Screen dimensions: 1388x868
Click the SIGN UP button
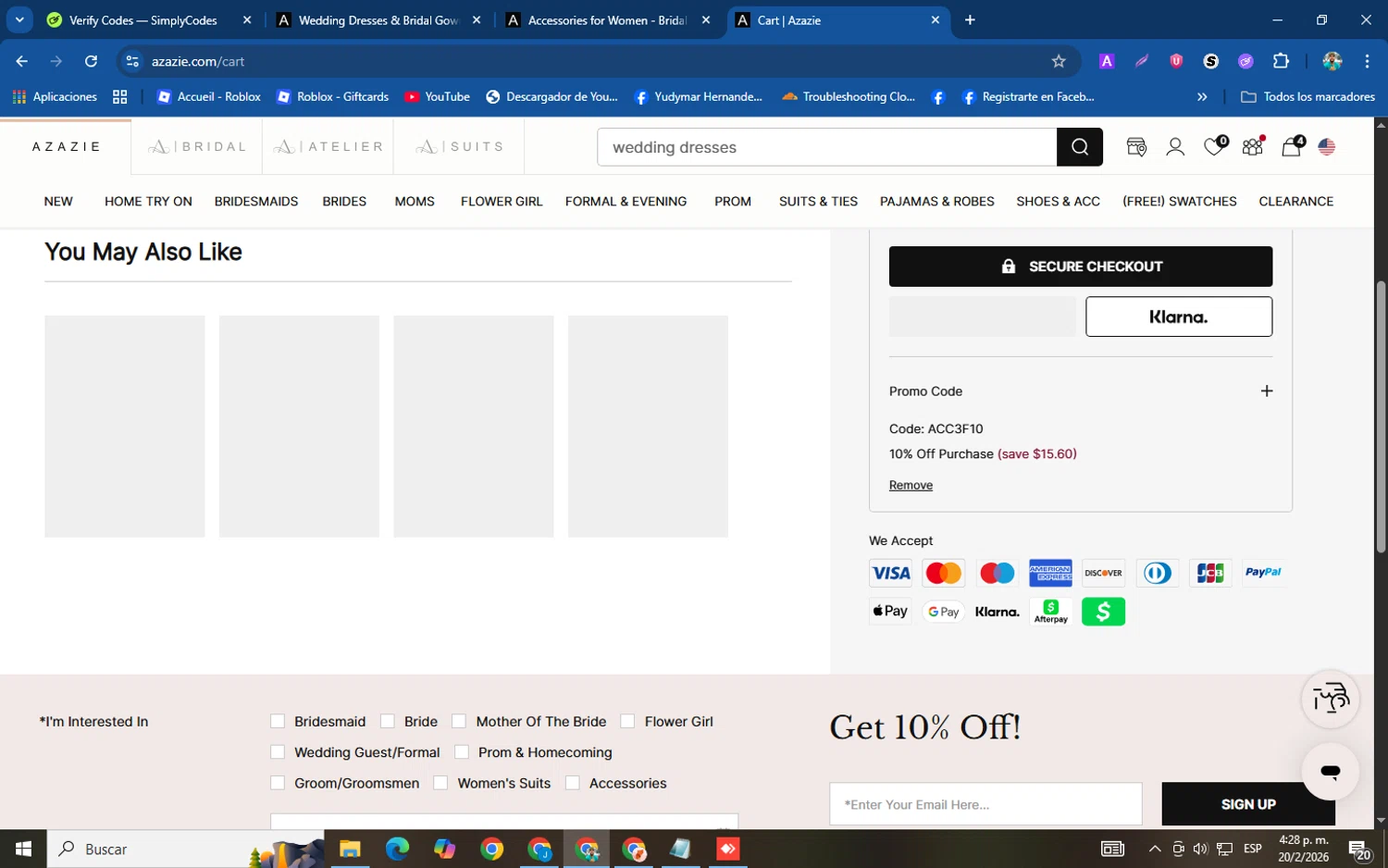pos(1248,804)
